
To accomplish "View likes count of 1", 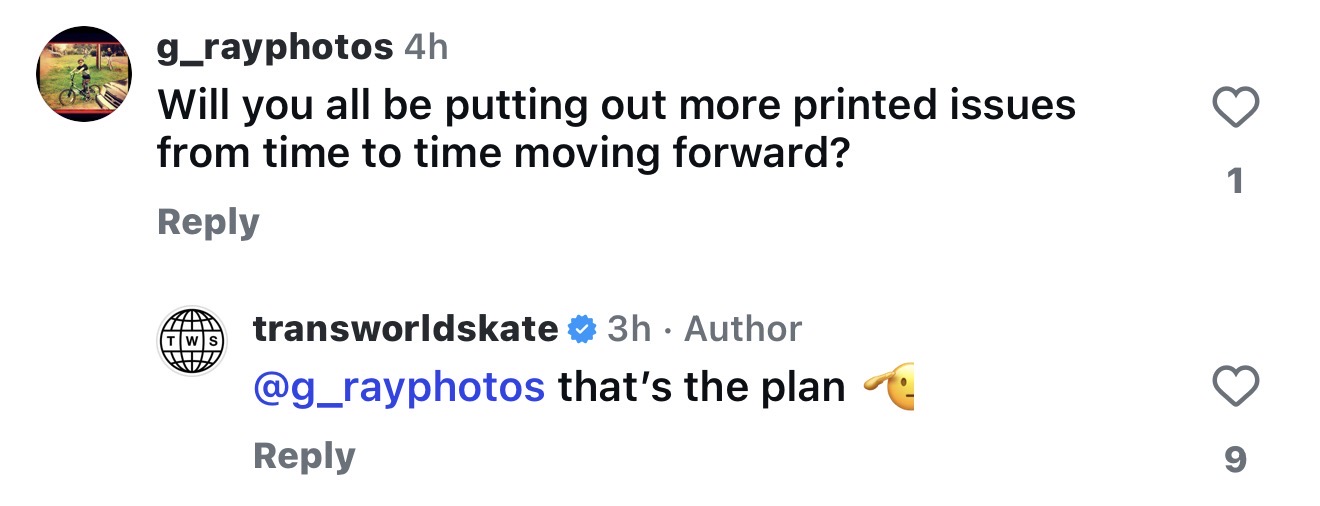I will tap(1235, 181).
